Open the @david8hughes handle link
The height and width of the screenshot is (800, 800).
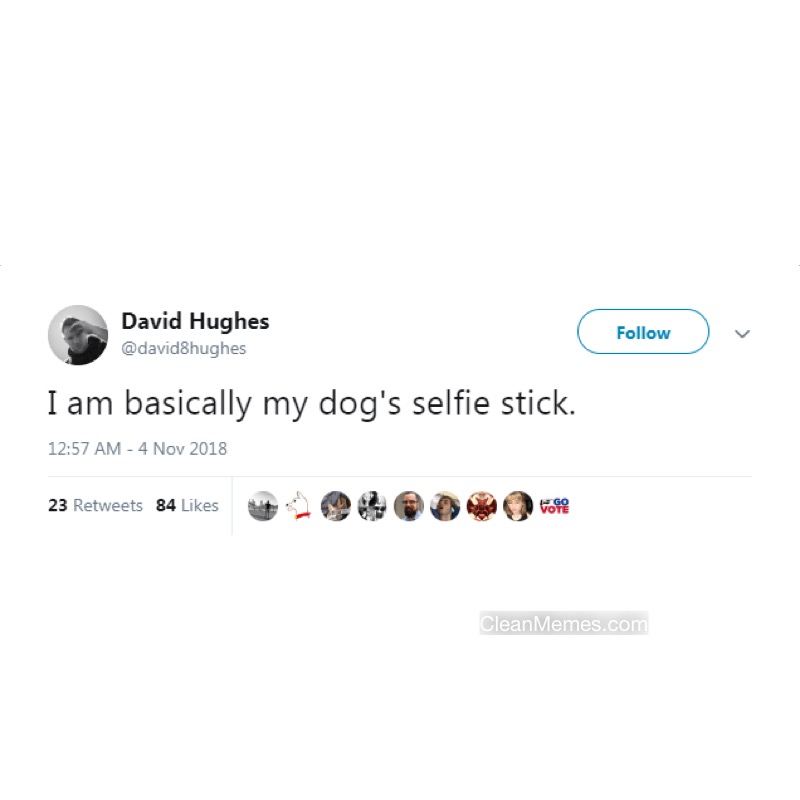tap(184, 348)
